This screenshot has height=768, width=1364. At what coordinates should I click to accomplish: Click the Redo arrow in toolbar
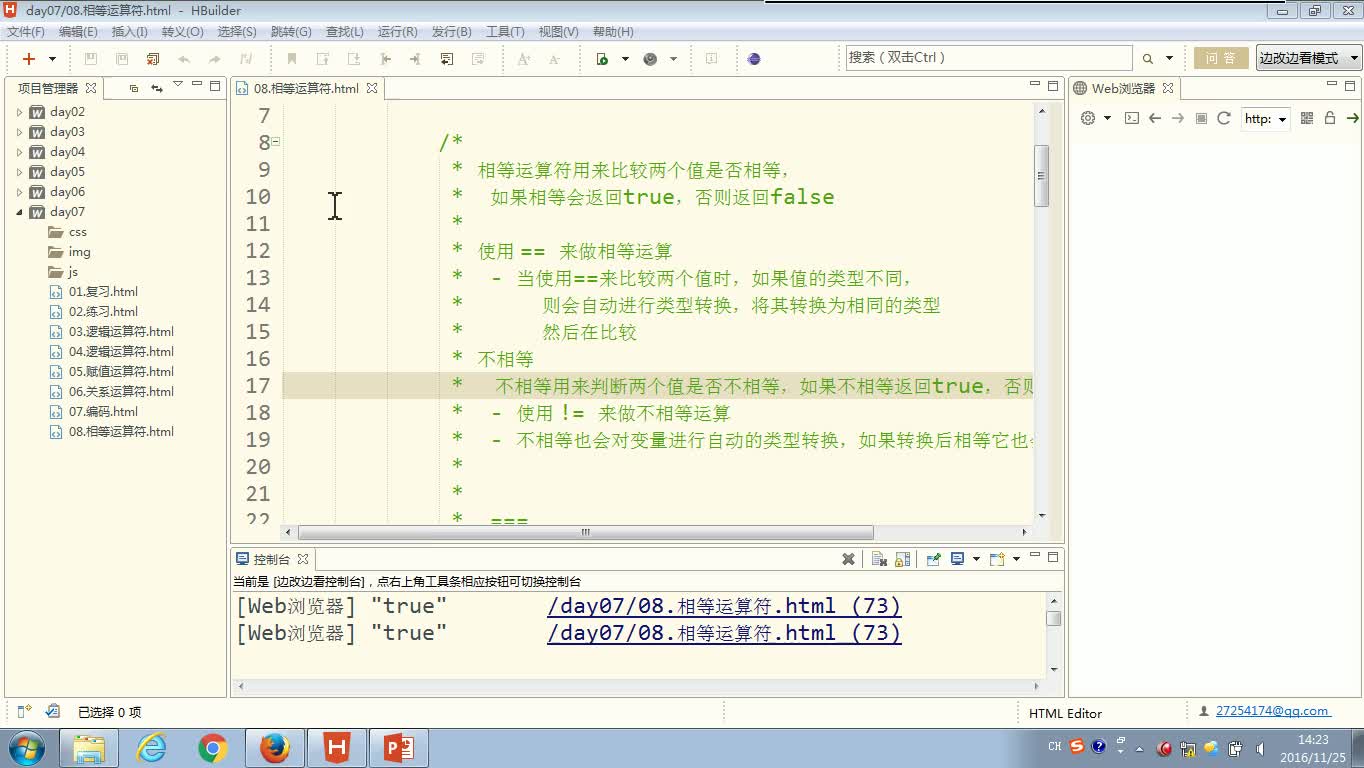pyautogui.click(x=215, y=59)
